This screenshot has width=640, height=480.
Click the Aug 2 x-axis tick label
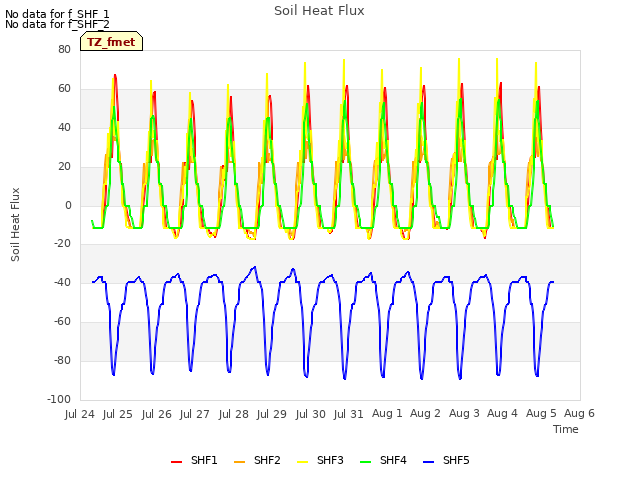(x=425, y=413)
